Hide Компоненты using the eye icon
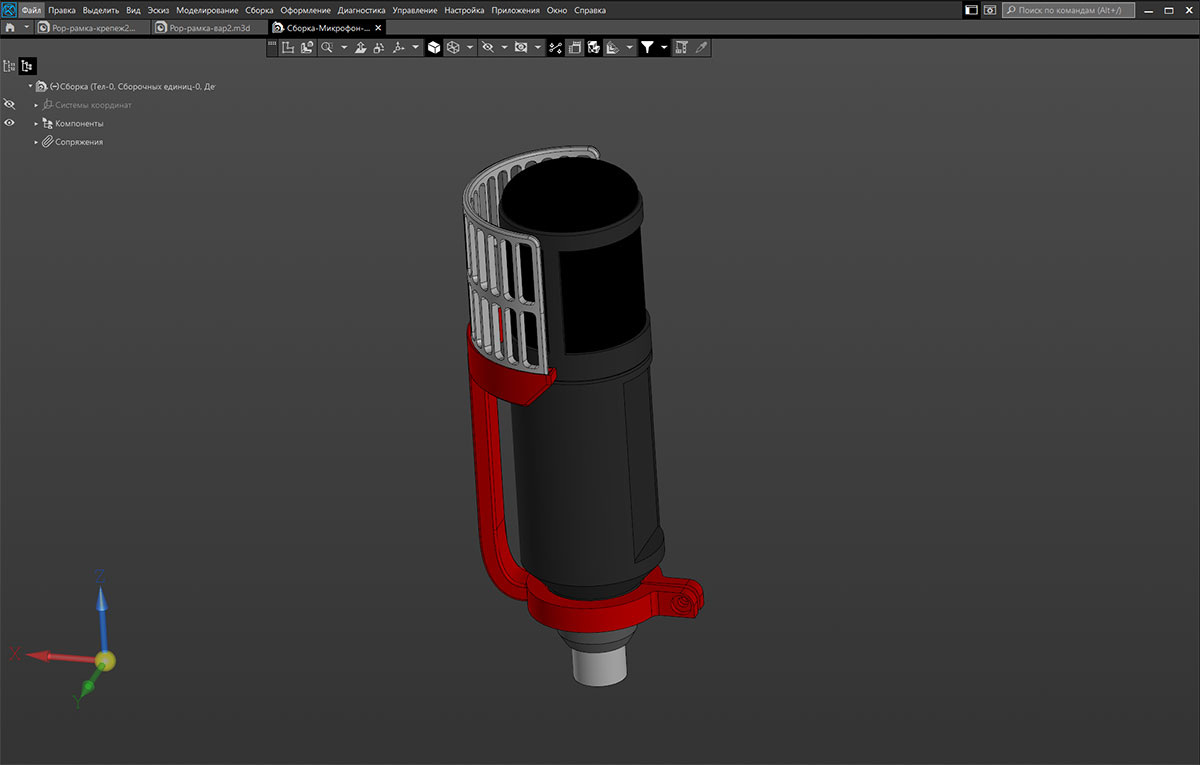 point(9,123)
